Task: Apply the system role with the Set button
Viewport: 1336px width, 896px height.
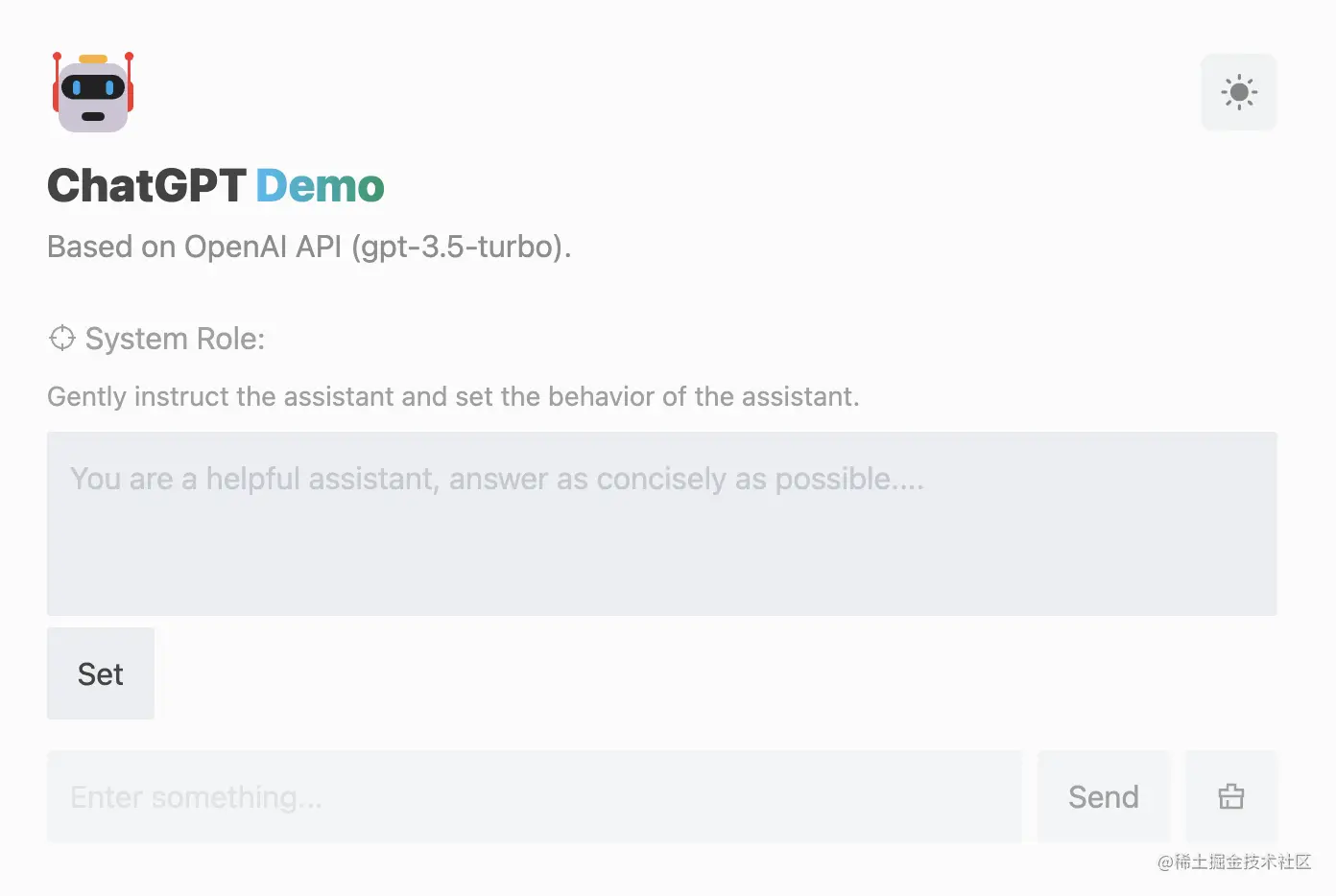Action: [101, 673]
